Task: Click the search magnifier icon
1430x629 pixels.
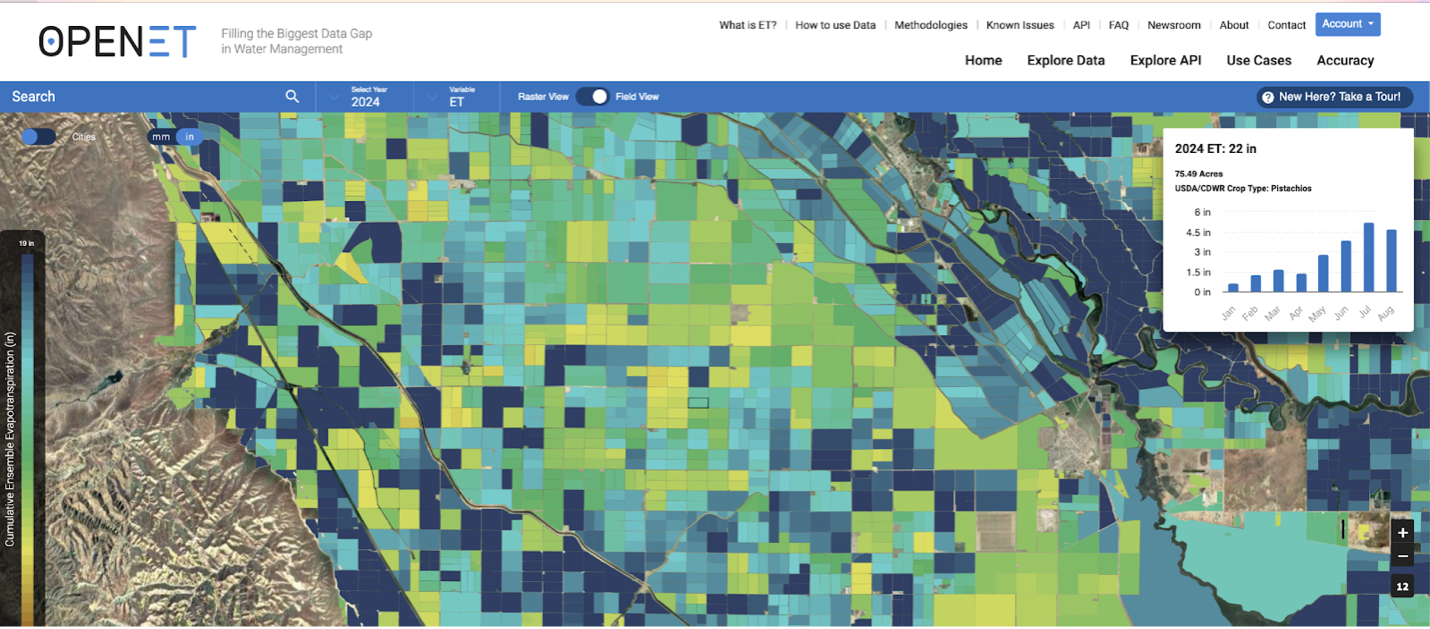Action: 291,96
